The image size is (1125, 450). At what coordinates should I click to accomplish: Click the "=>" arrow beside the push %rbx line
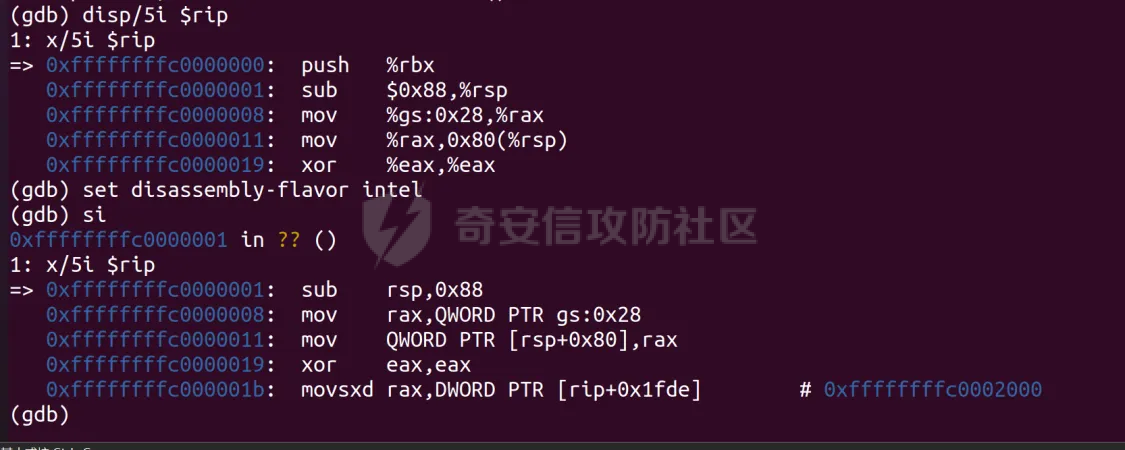click(x=22, y=65)
